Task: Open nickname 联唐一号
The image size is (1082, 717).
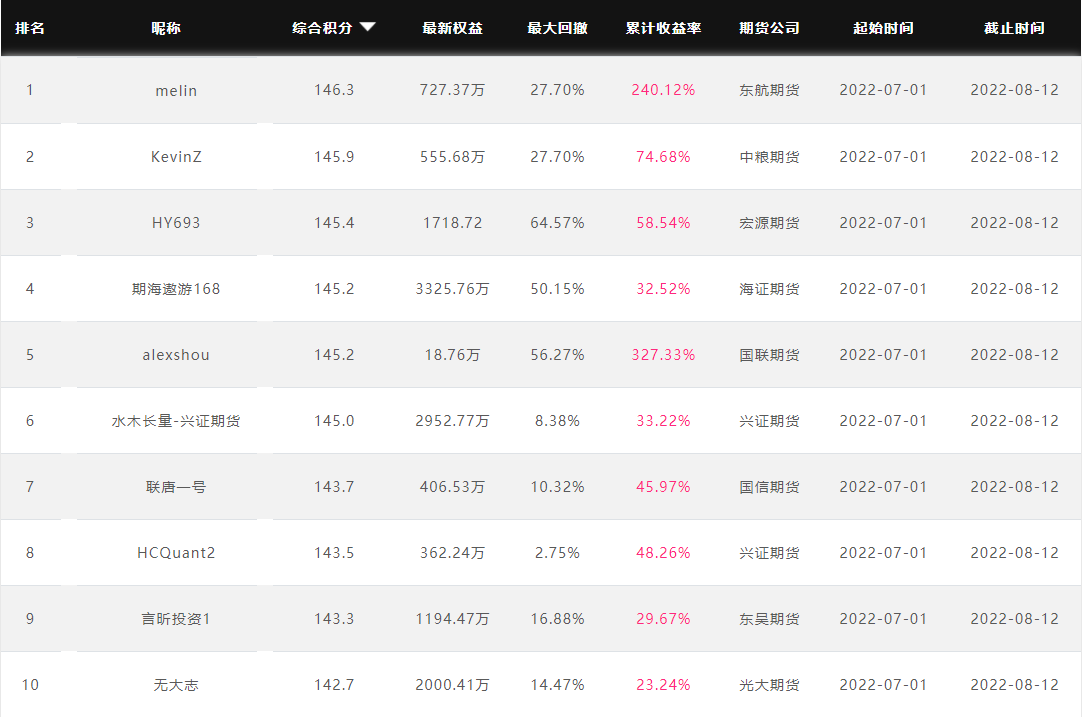Action: 176,487
